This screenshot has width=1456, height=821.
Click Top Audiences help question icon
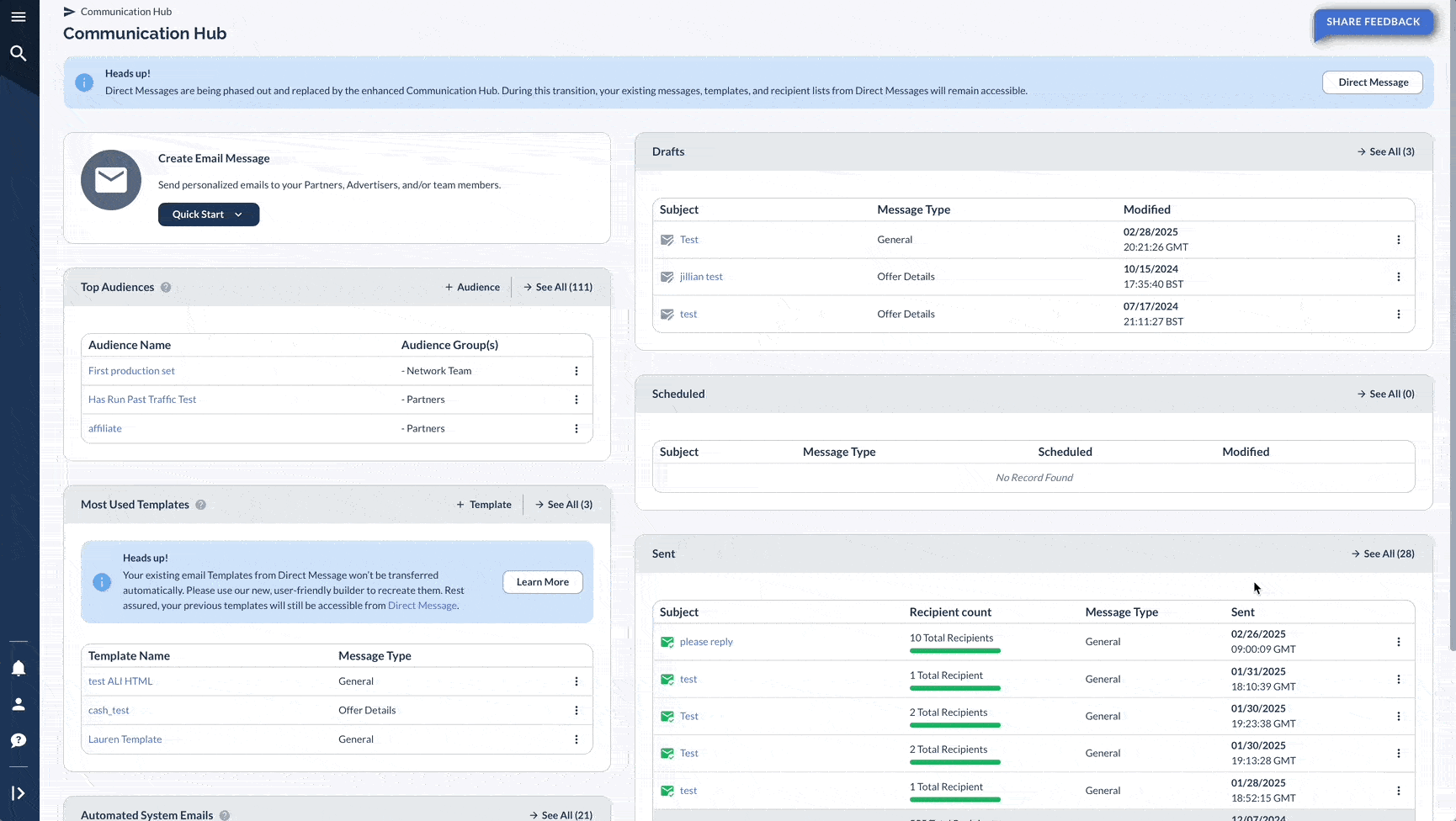[x=166, y=287]
